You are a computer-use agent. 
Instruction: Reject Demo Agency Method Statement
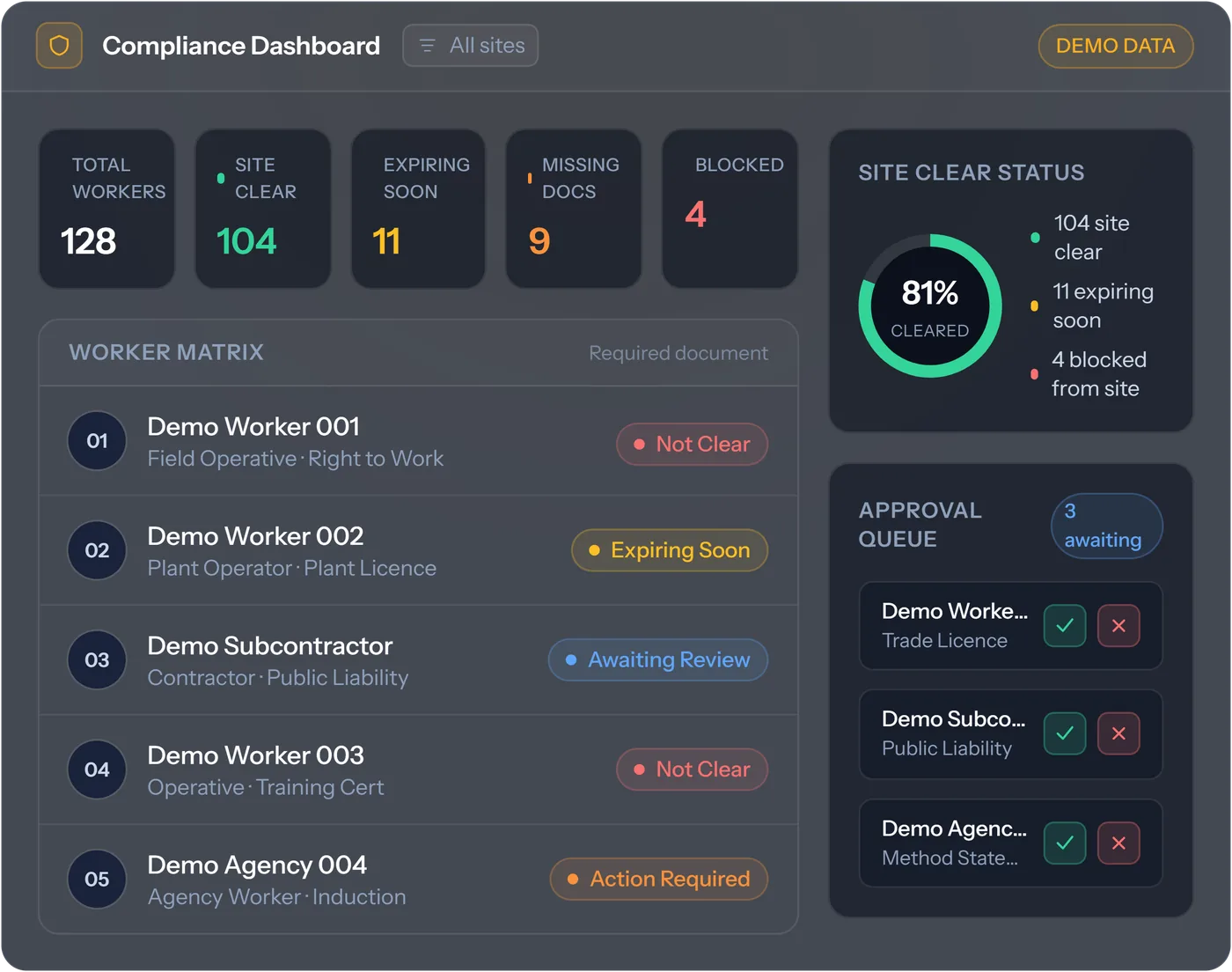(x=1118, y=843)
